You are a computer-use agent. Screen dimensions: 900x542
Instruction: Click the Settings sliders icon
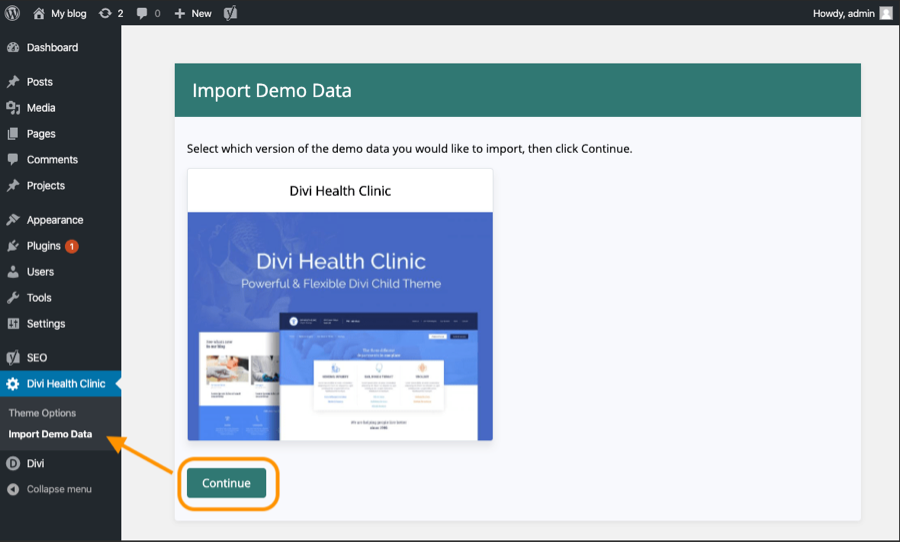[x=13, y=323]
